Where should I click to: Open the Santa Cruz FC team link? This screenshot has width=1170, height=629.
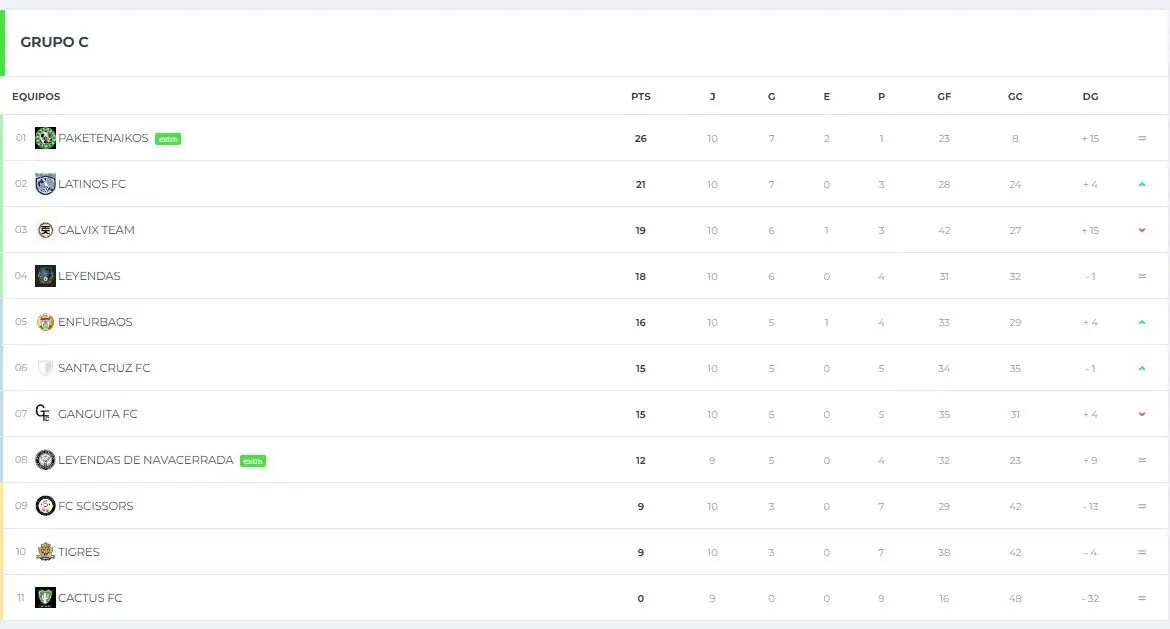[104, 368]
